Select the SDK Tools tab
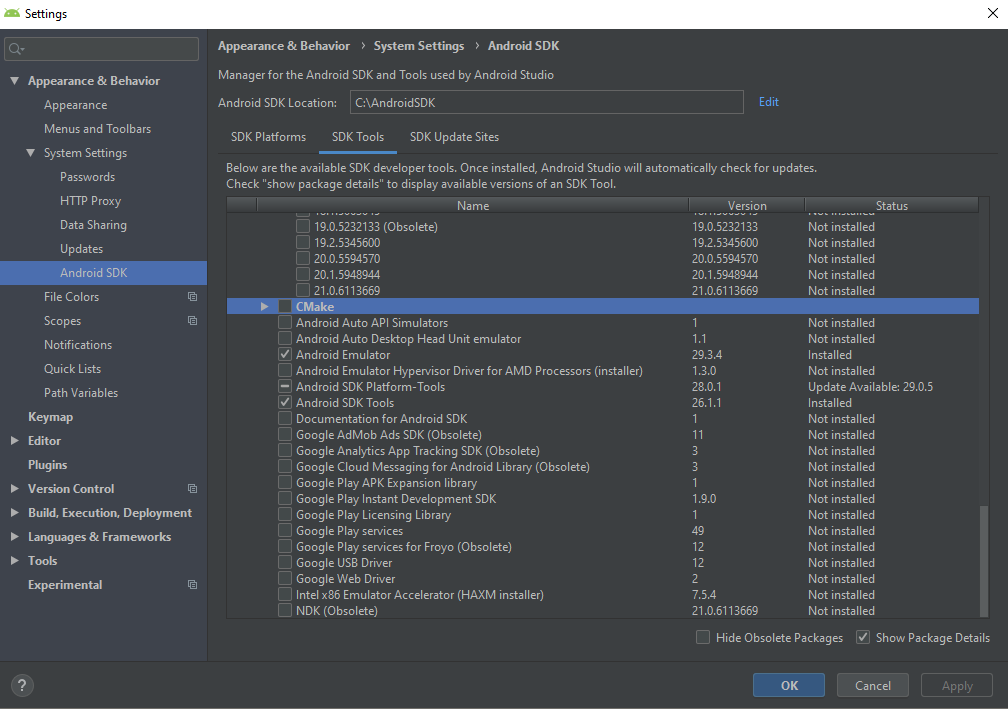The image size is (1008, 709). pos(357,137)
